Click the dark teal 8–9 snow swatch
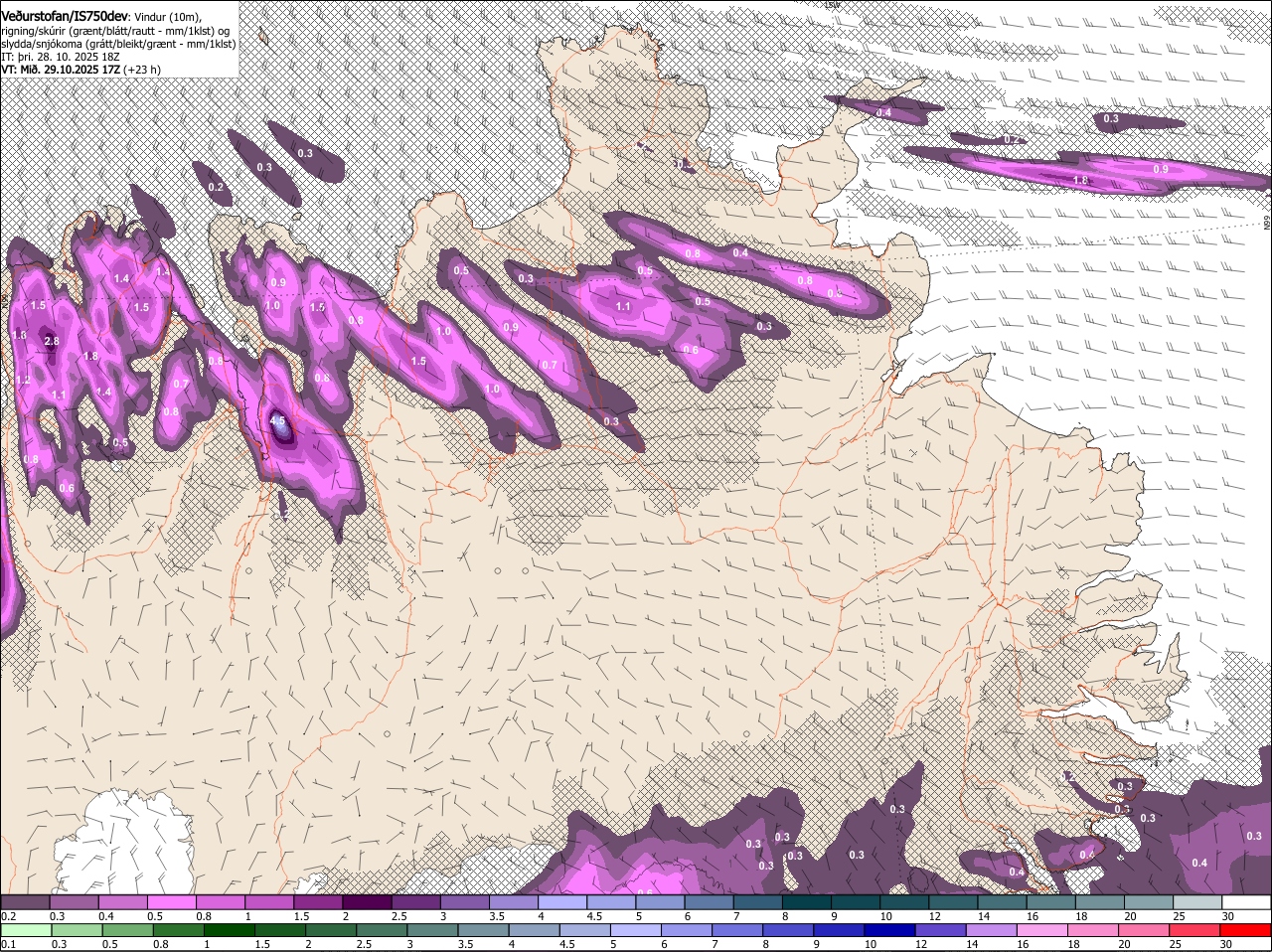 coord(809,902)
